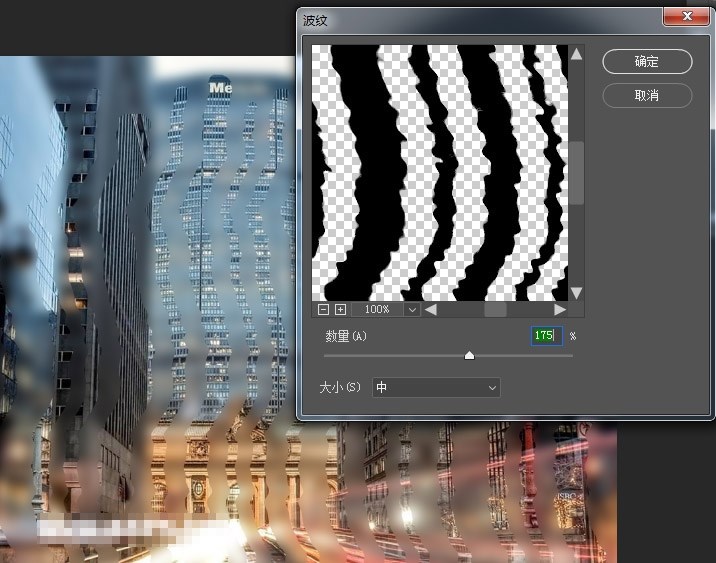Viewport: 716px width, 563px height.
Task: Click preview scroll down arrow
Action: click(x=576, y=292)
